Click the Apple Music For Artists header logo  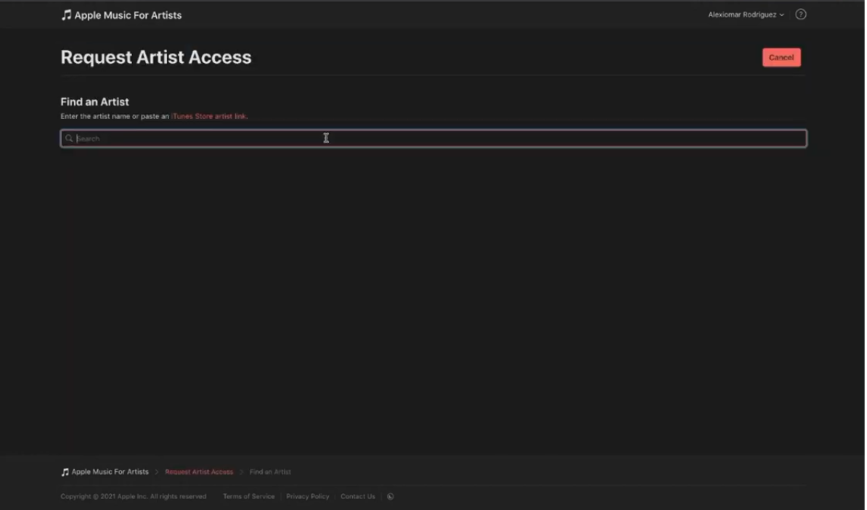click(x=121, y=15)
